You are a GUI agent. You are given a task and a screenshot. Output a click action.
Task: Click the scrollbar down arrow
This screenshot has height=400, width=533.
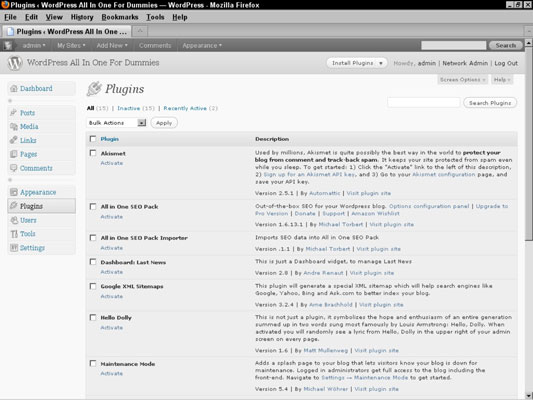click(529, 396)
